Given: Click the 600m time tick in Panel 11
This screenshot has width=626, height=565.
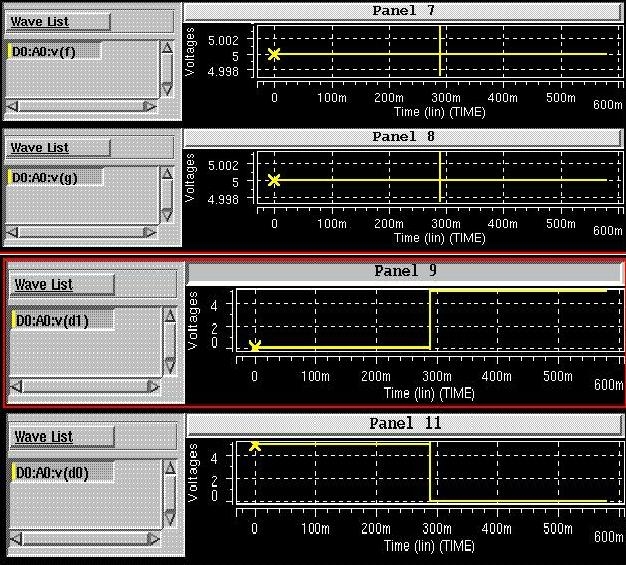Looking at the screenshot, I should coord(608,537).
